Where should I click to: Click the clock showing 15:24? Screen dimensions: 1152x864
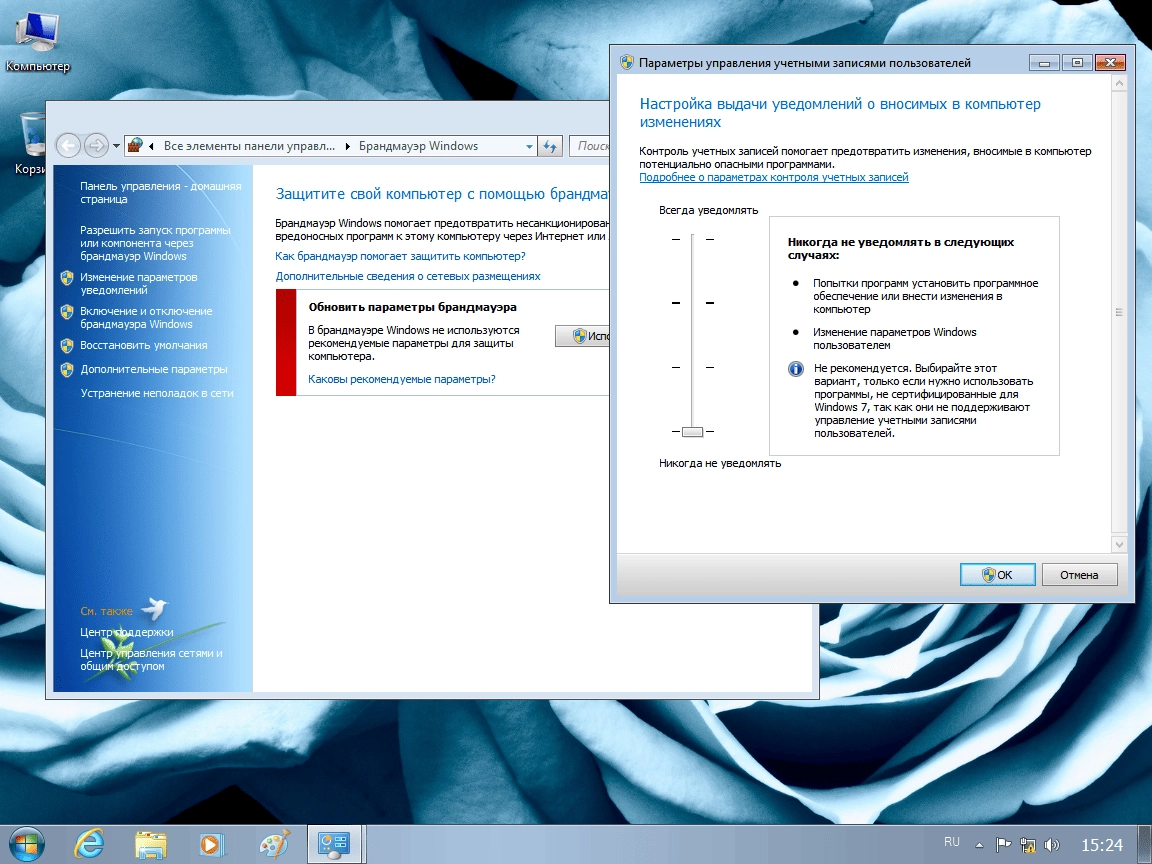(1102, 845)
